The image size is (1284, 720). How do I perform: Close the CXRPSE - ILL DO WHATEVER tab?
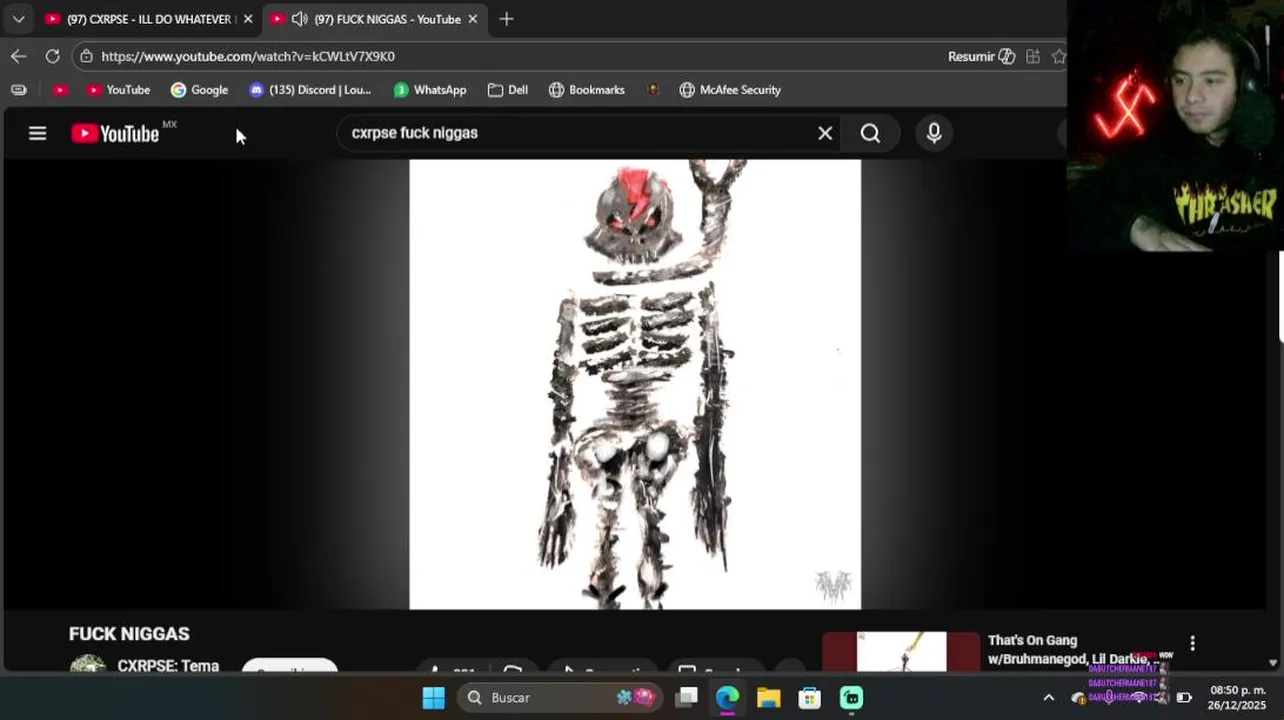[x=248, y=19]
